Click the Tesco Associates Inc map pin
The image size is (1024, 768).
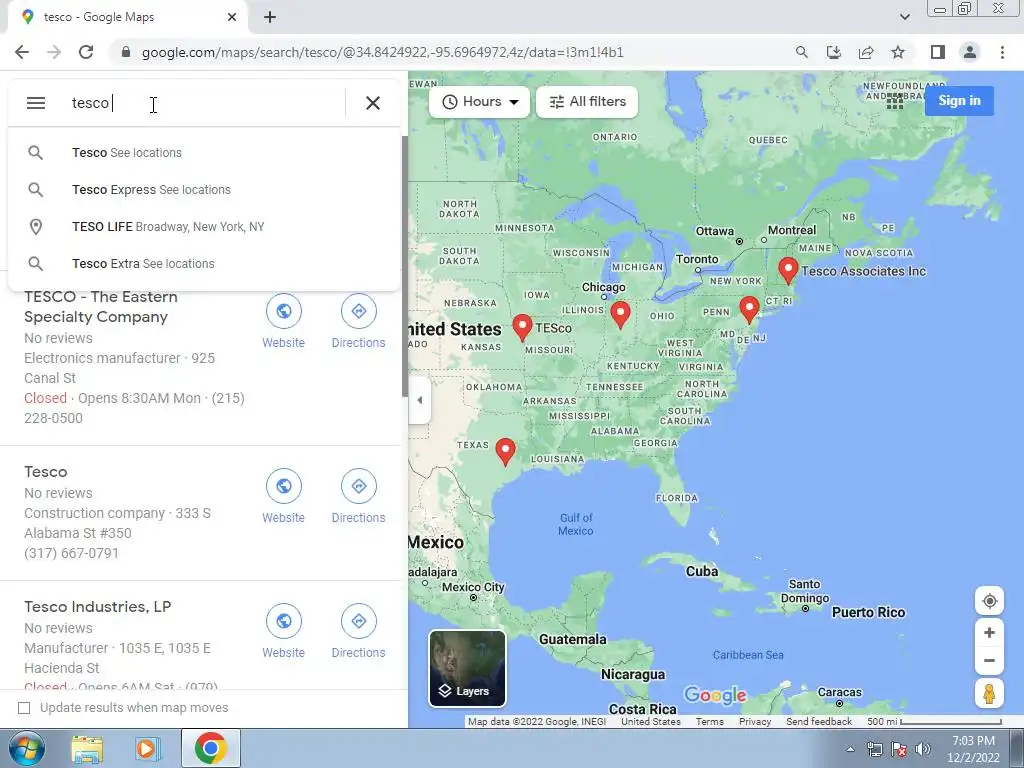tap(788, 270)
